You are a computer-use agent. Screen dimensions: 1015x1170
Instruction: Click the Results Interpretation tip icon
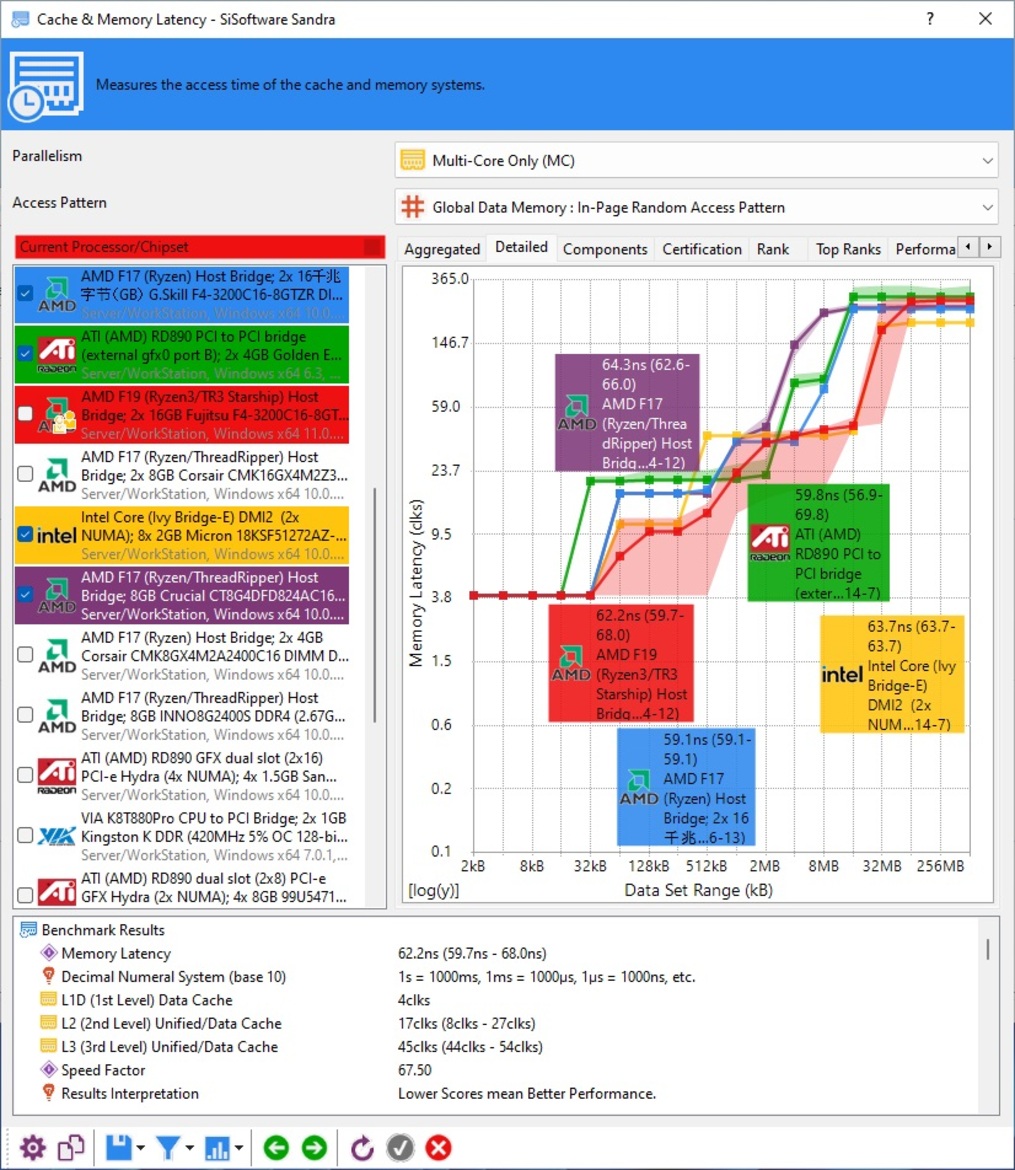pyautogui.click(x=49, y=1092)
